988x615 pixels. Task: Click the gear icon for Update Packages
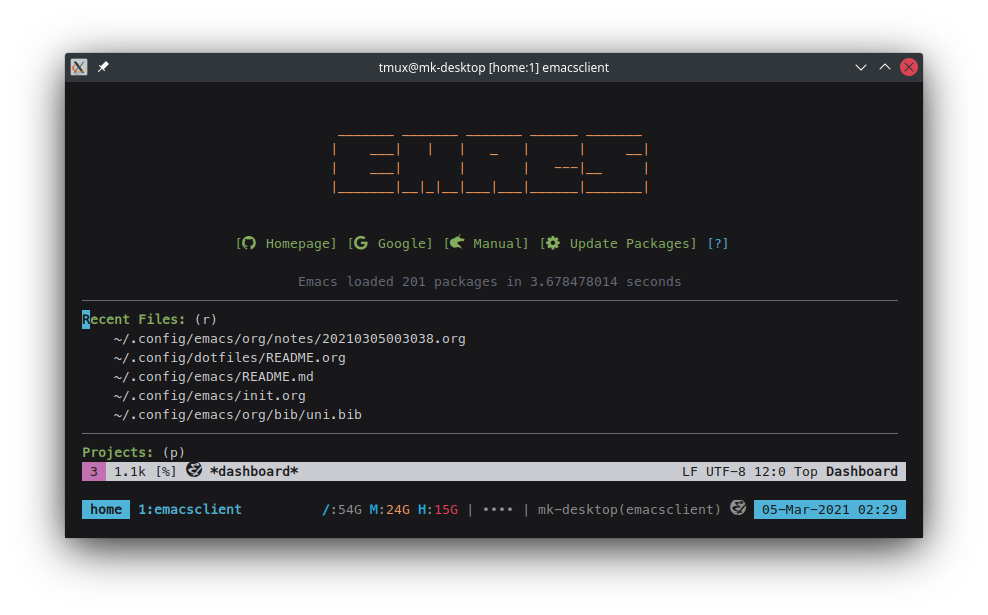click(x=552, y=243)
